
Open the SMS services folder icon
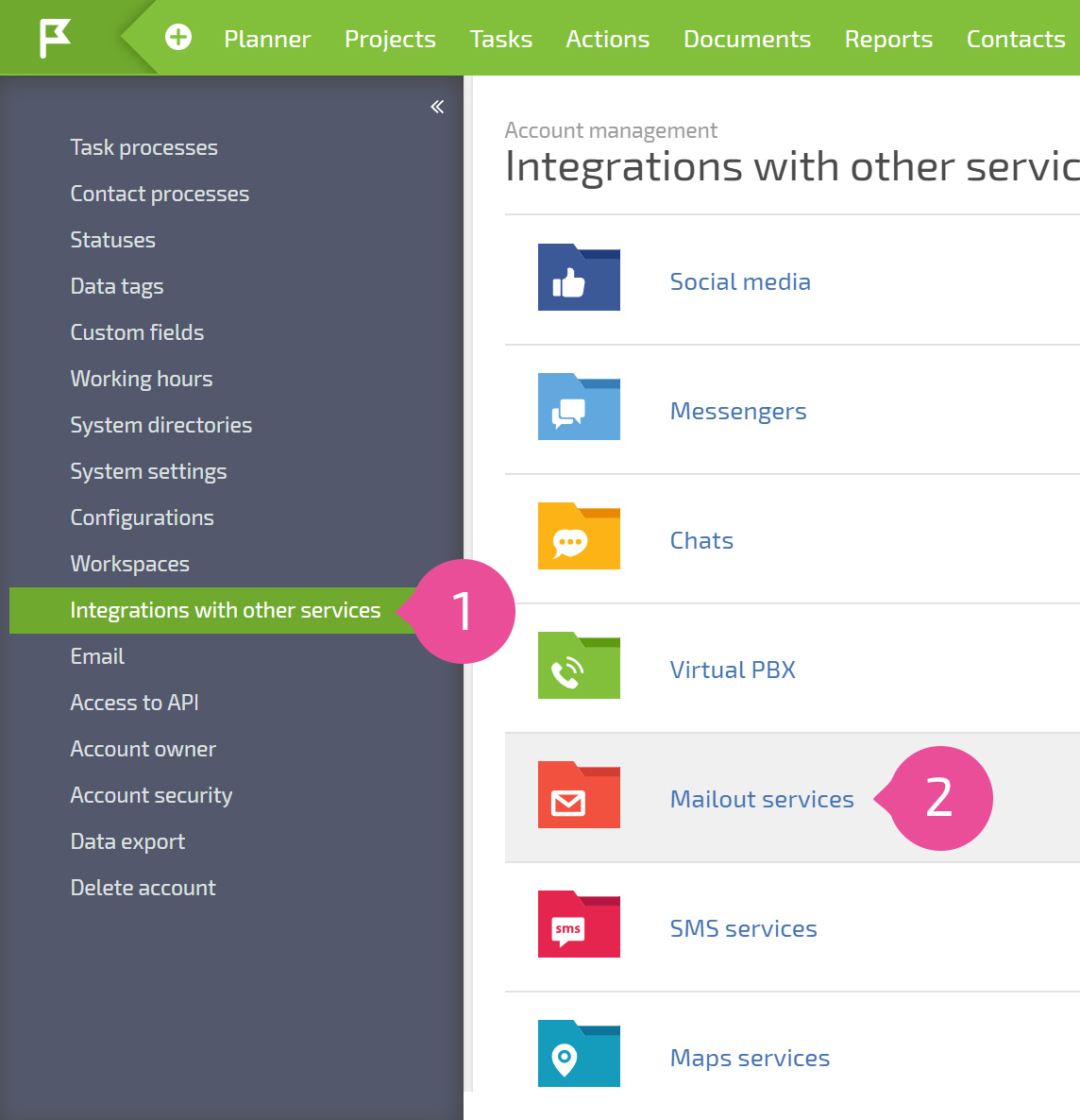(x=579, y=924)
